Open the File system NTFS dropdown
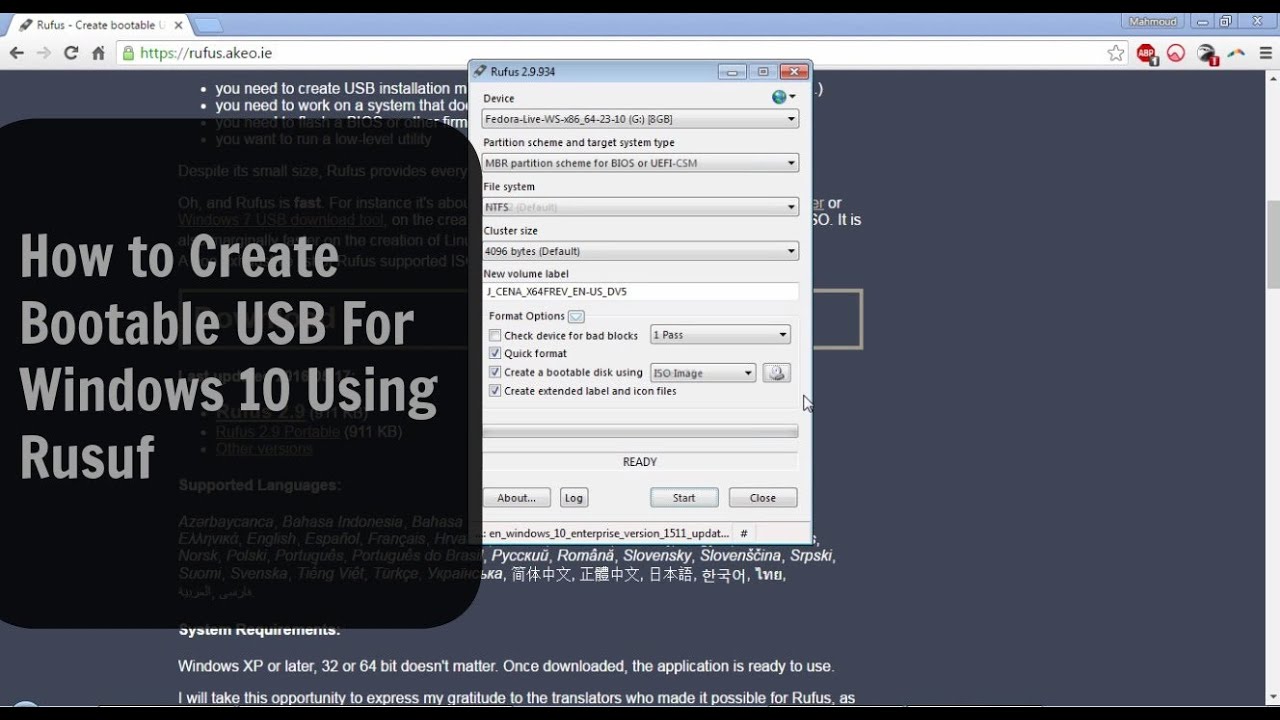This screenshot has width=1280, height=720. [x=640, y=207]
